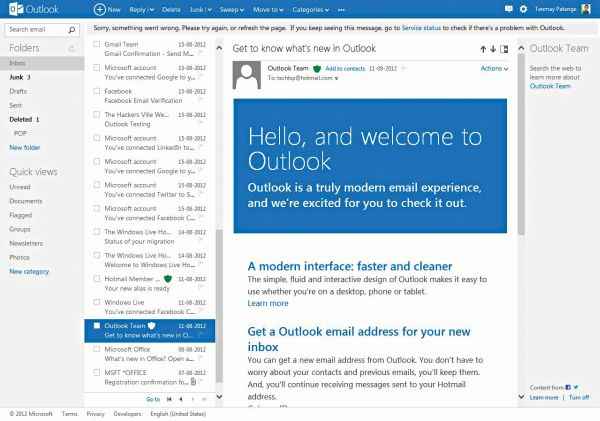This screenshot has width=600, height=421.
Task: Click the Outlook logo in the header
Action: [34, 9]
